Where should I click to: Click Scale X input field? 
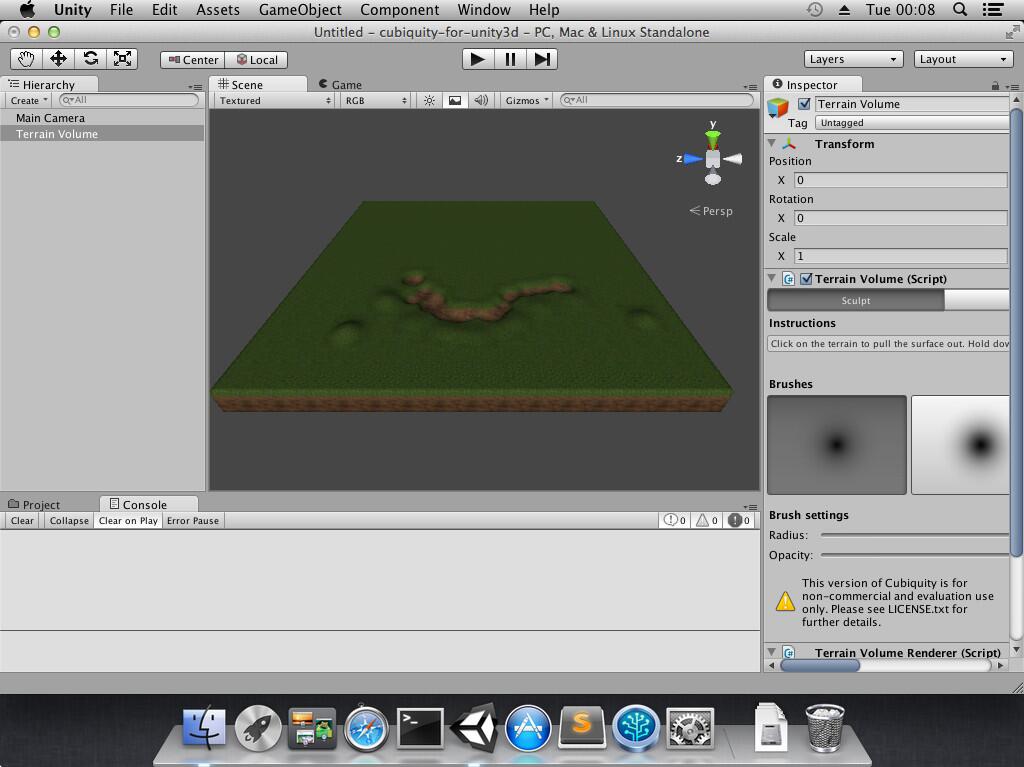901,255
